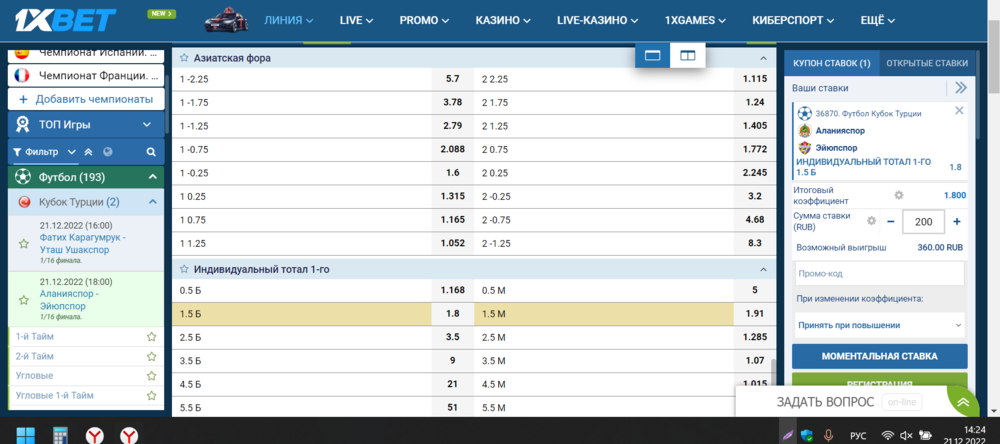The width and height of the screenshot is (1000, 444).
Task: Click Добавить чемпионаты button
Action: pos(86,100)
